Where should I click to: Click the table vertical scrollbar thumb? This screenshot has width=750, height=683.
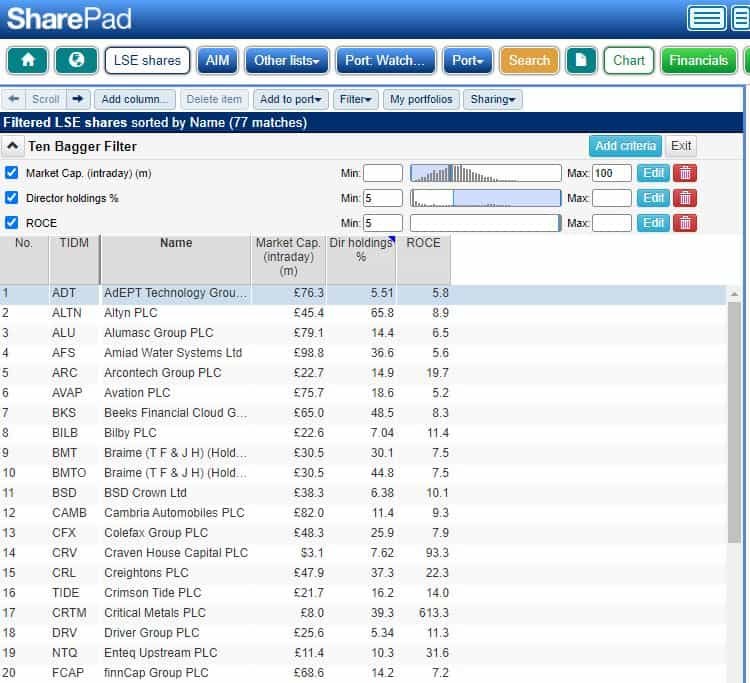click(734, 422)
